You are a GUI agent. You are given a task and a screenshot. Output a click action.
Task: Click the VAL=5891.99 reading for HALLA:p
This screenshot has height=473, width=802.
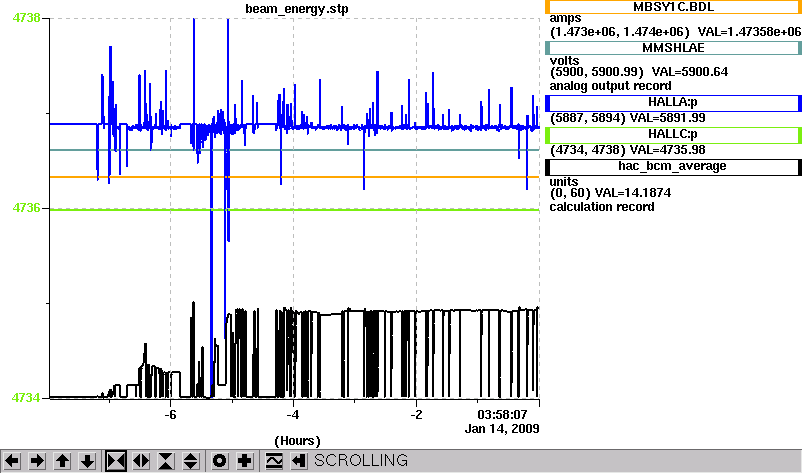[667, 118]
